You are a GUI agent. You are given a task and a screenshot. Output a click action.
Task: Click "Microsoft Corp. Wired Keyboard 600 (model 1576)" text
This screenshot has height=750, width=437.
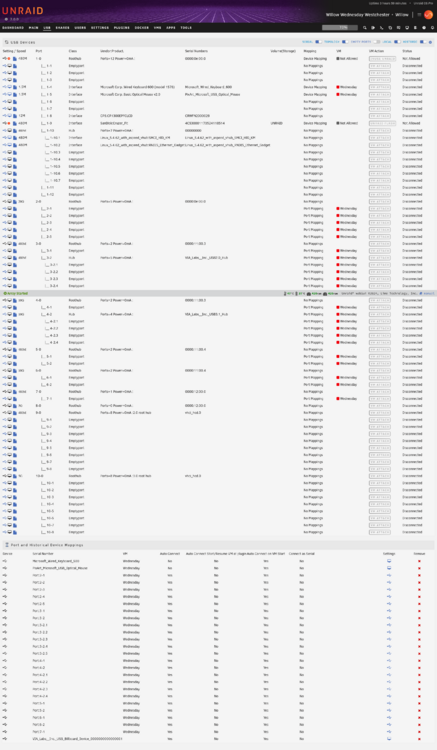pyautogui.click(x=137, y=87)
